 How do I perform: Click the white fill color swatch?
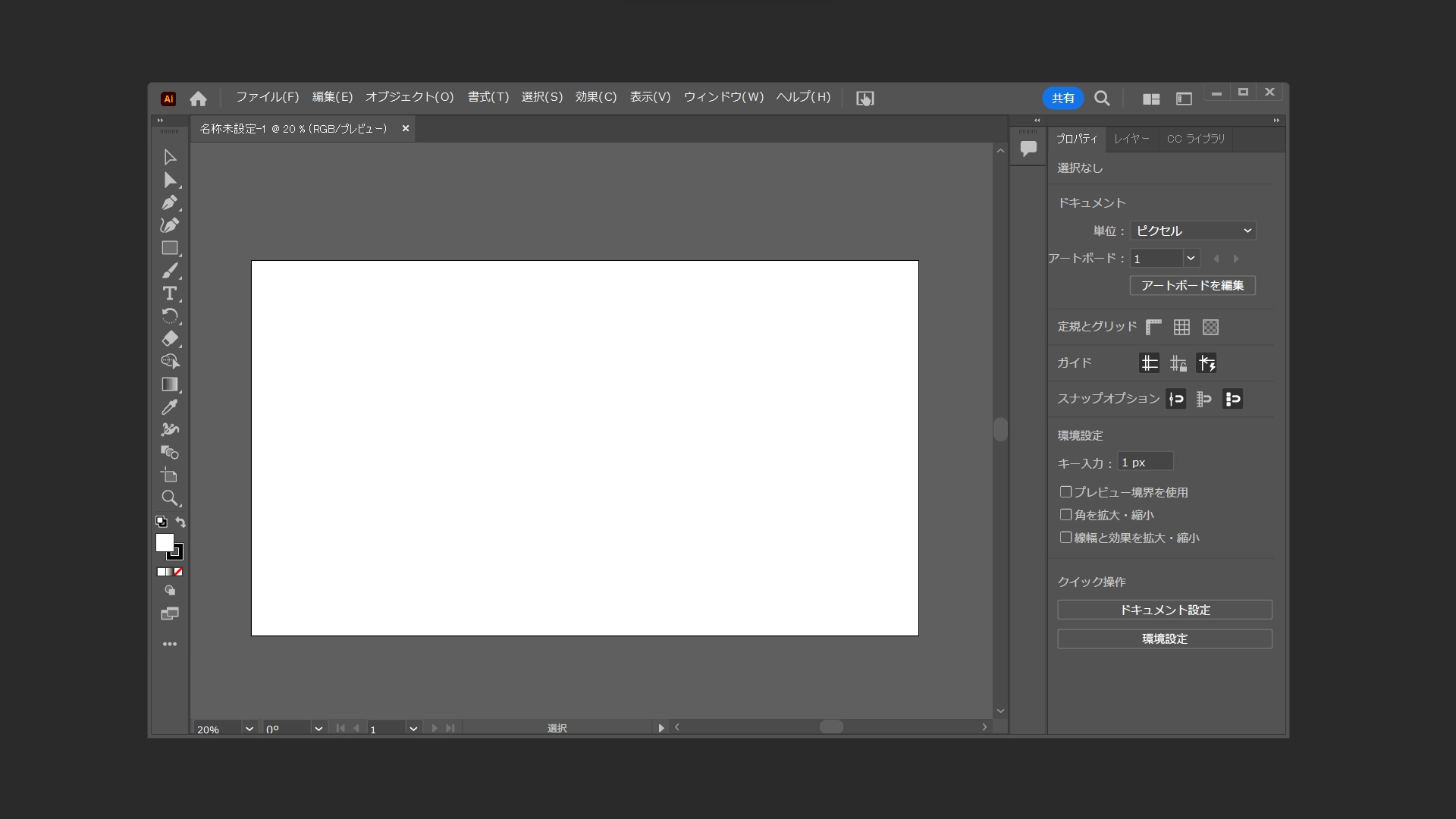point(165,543)
